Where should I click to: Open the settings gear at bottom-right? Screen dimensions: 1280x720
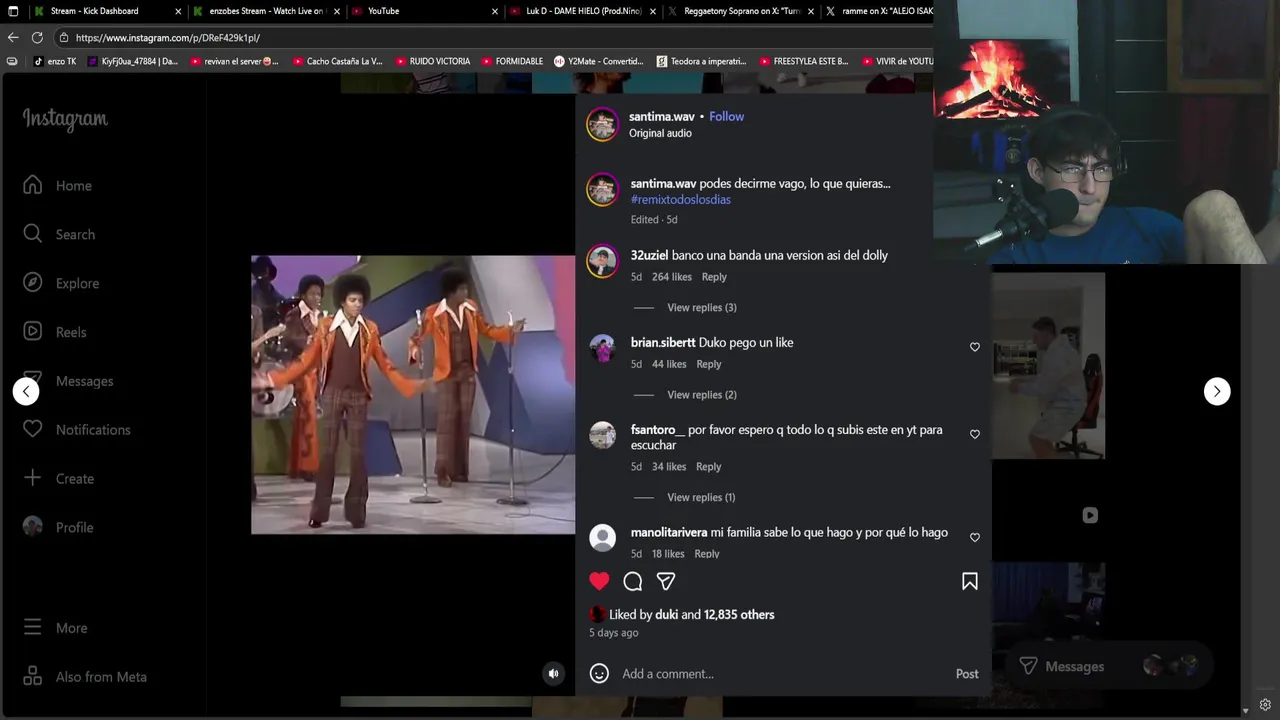(x=1266, y=705)
